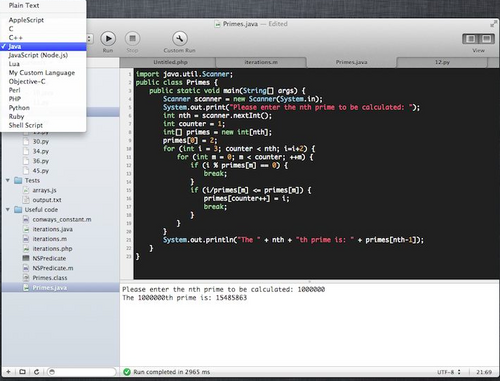500x381 pixels.
Task: Enter fullscreen via title bar arrows icon
Action: (x=493, y=24)
